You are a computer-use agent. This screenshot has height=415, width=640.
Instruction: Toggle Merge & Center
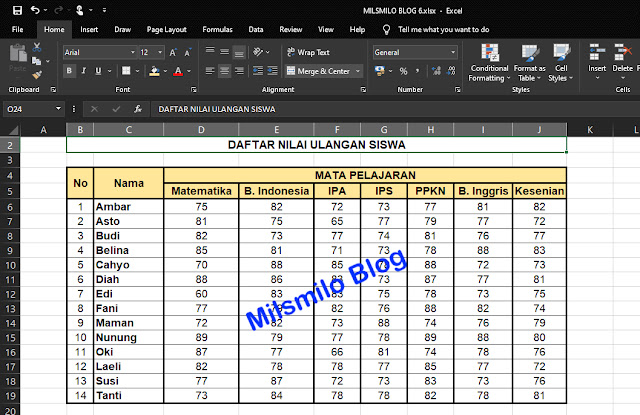tap(318, 71)
